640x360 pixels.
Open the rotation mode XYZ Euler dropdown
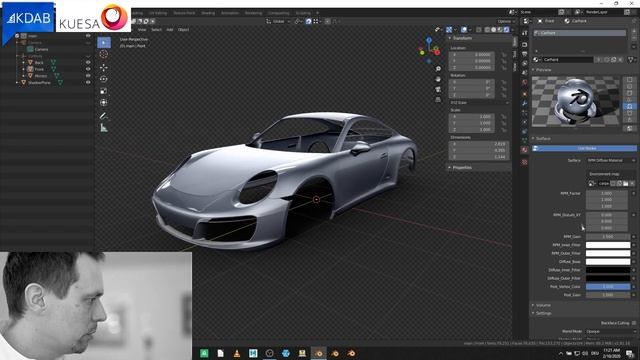pyautogui.click(x=479, y=102)
